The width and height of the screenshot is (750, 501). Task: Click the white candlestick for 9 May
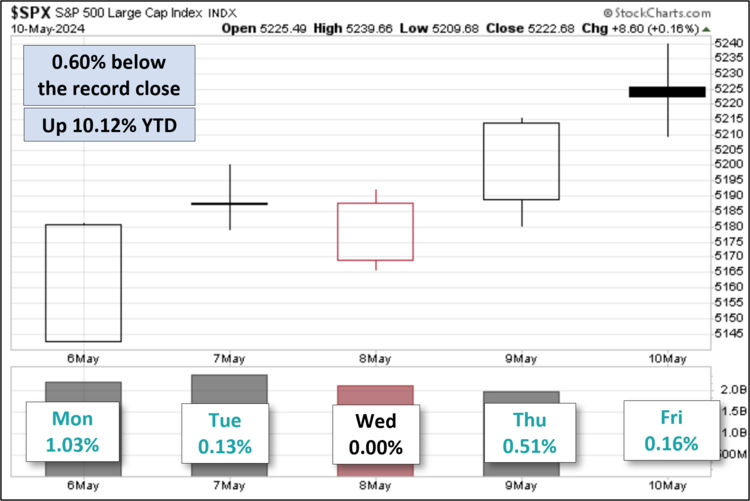tap(522, 161)
